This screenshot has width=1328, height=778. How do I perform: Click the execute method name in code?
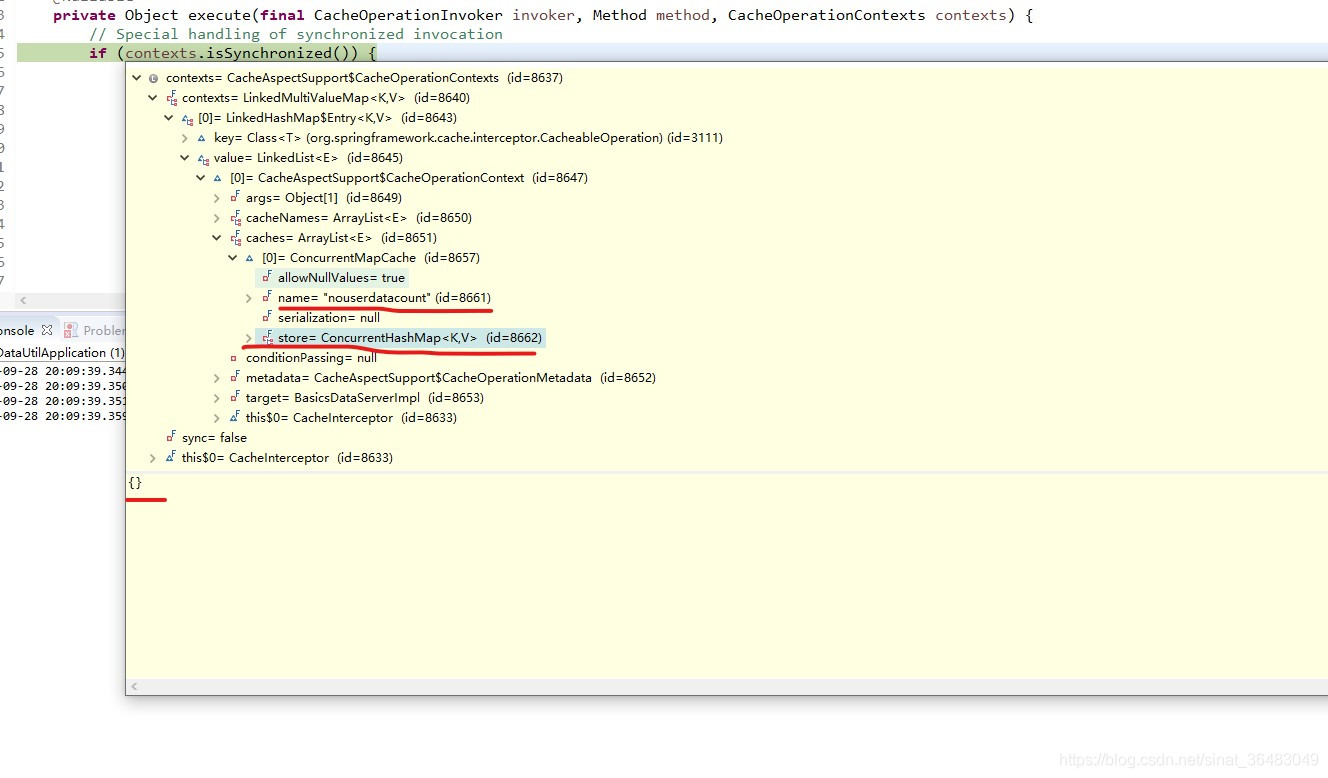click(x=220, y=15)
